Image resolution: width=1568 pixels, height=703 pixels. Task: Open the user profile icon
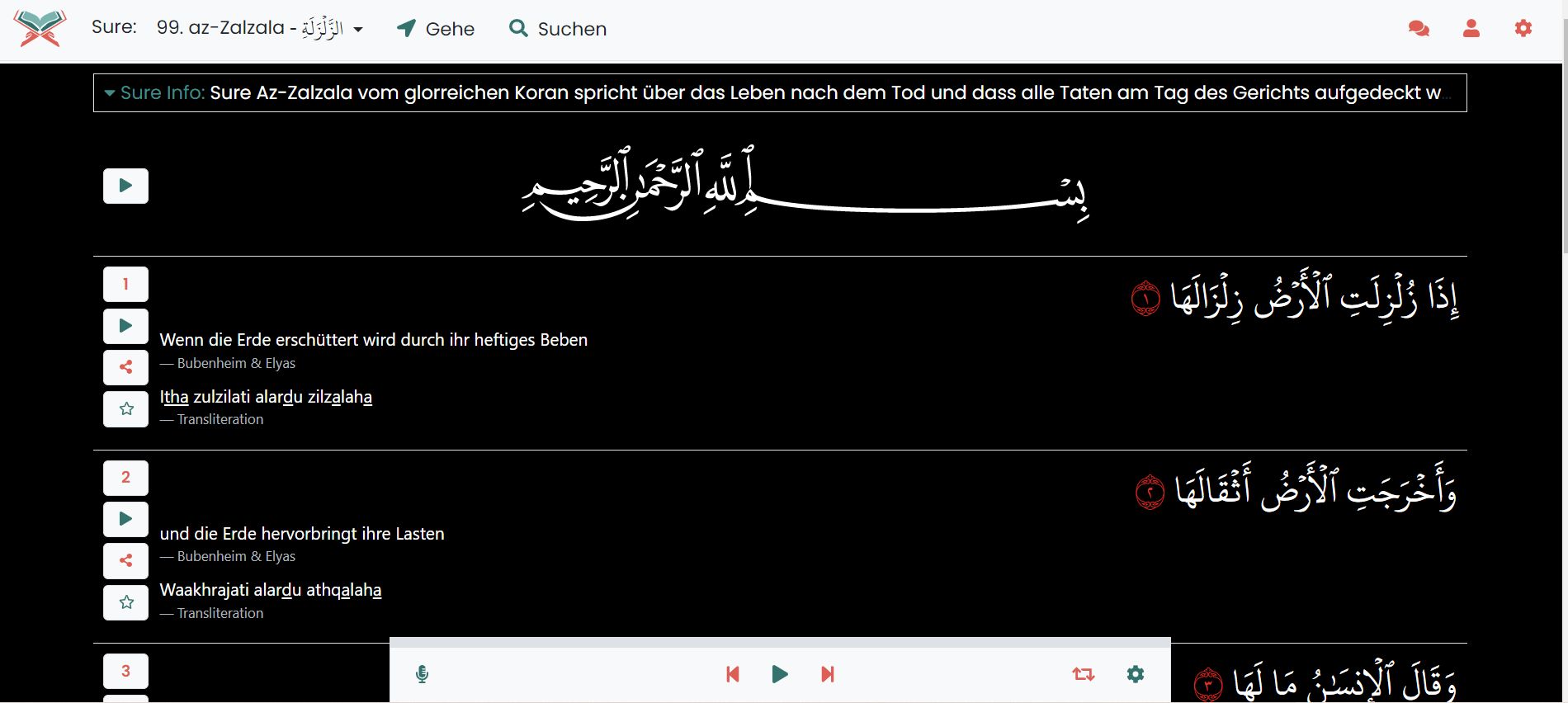1471,29
